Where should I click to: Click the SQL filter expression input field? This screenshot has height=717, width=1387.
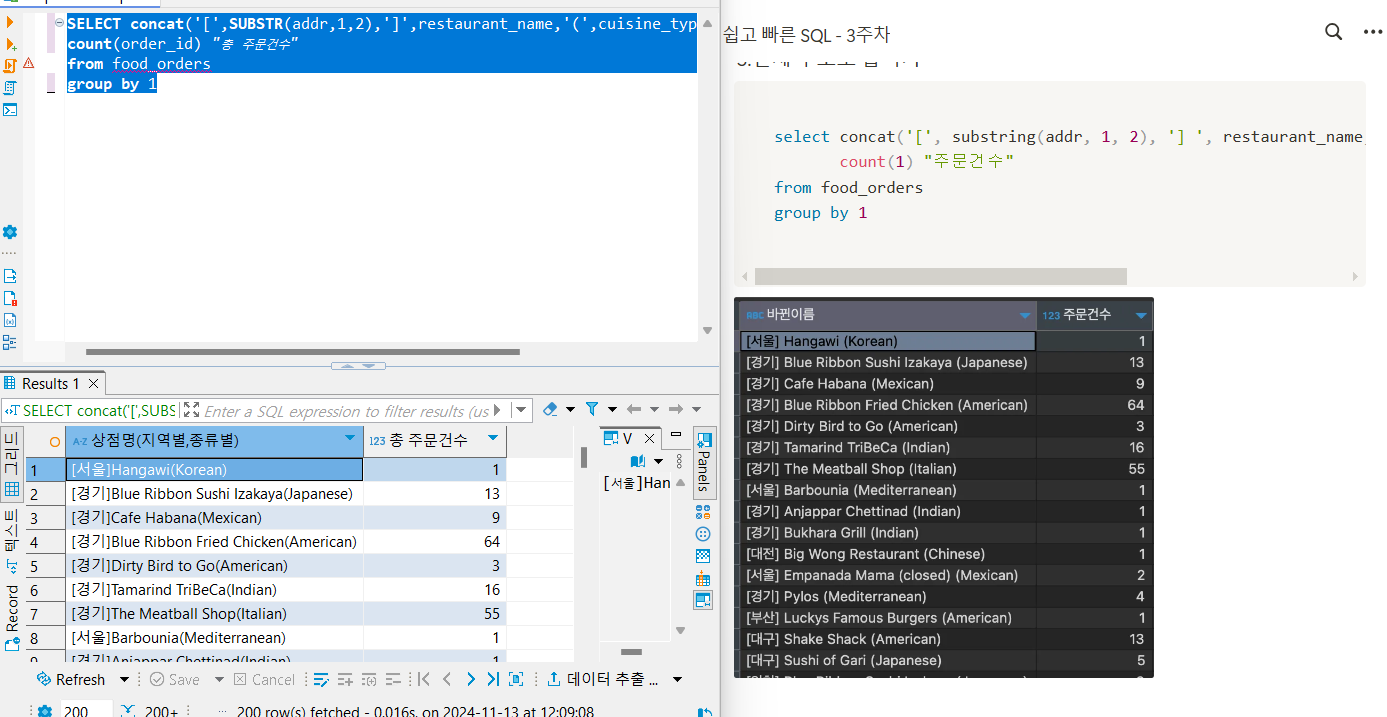pyautogui.click(x=347, y=411)
